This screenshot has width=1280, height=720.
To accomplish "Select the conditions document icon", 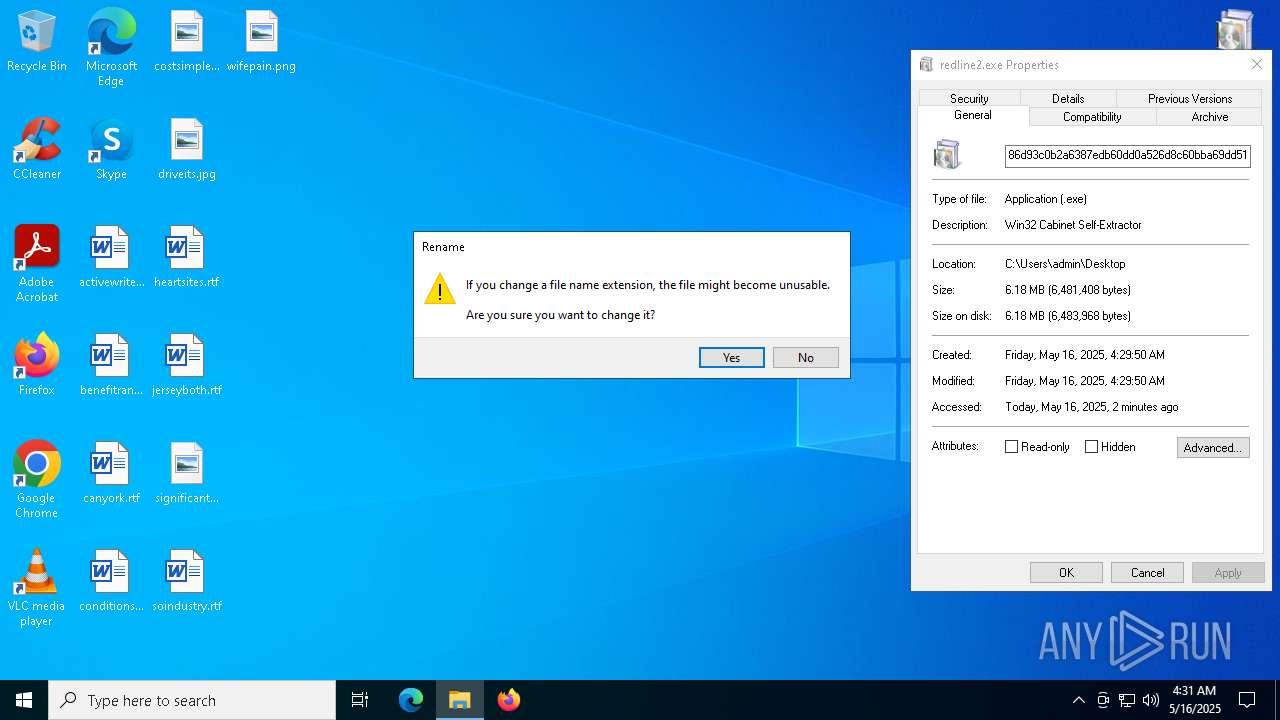I will point(111,581).
